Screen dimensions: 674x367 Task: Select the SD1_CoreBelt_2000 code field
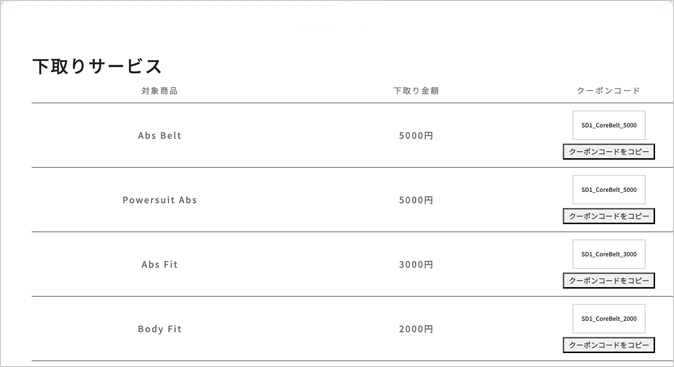tap(609, 318)
